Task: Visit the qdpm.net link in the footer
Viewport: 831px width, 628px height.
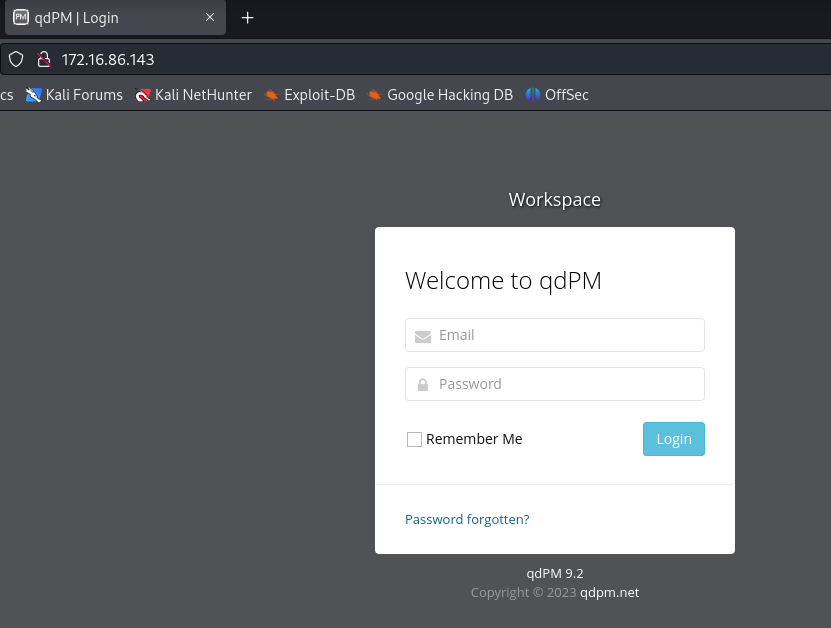Action: pos(609,592)
